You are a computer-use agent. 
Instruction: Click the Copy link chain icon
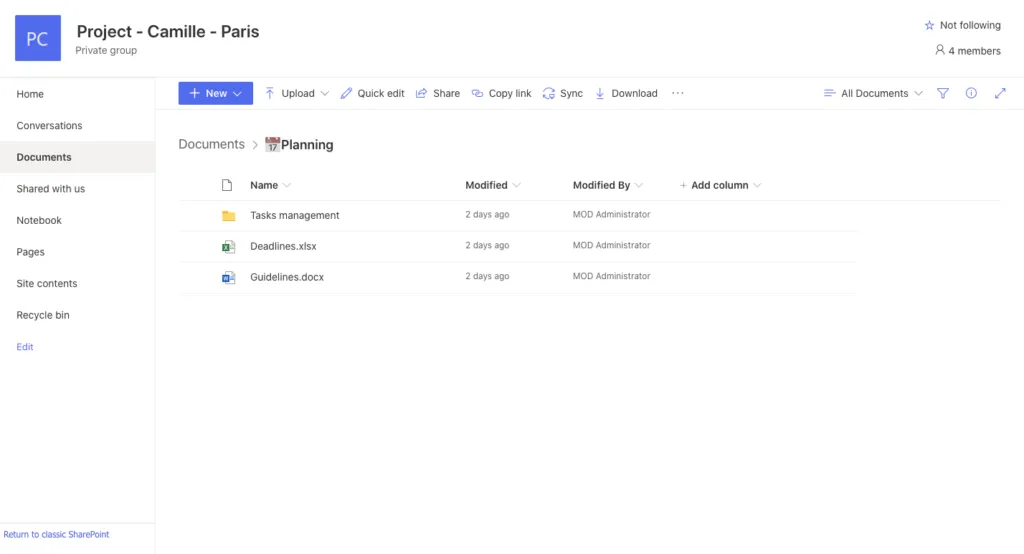[477, 93]
